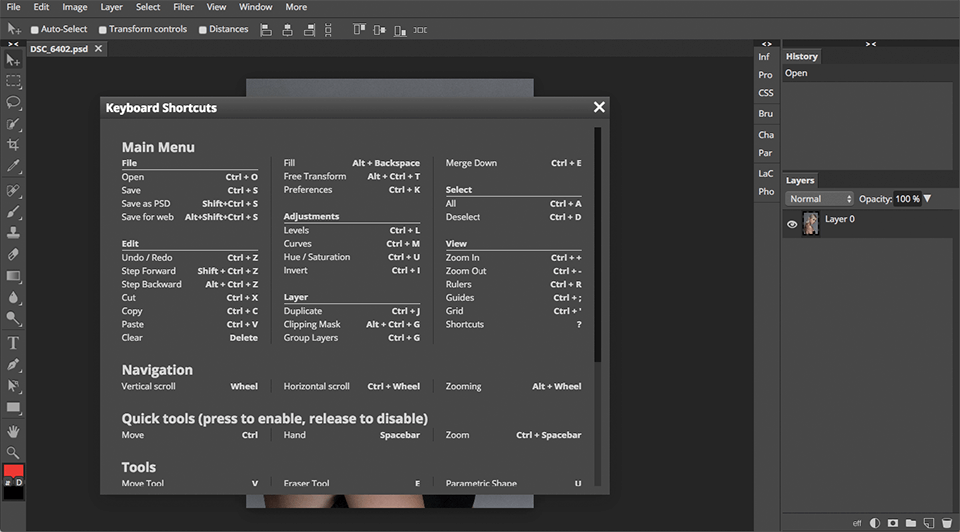The image size is (960, 532).
Task: Select the Crop tool
Action: tap(14, 145)
